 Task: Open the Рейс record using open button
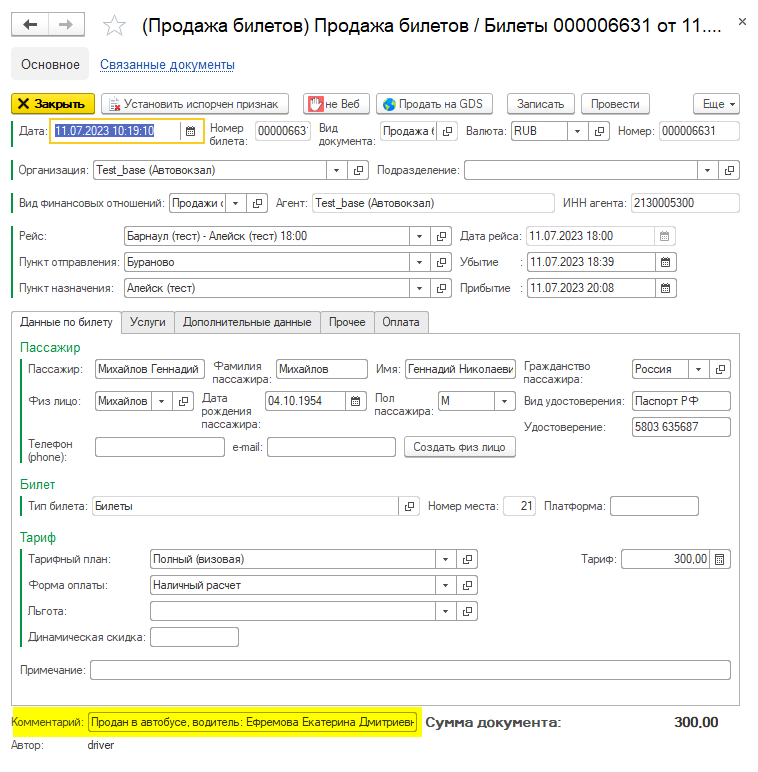[x=443, y=236]
